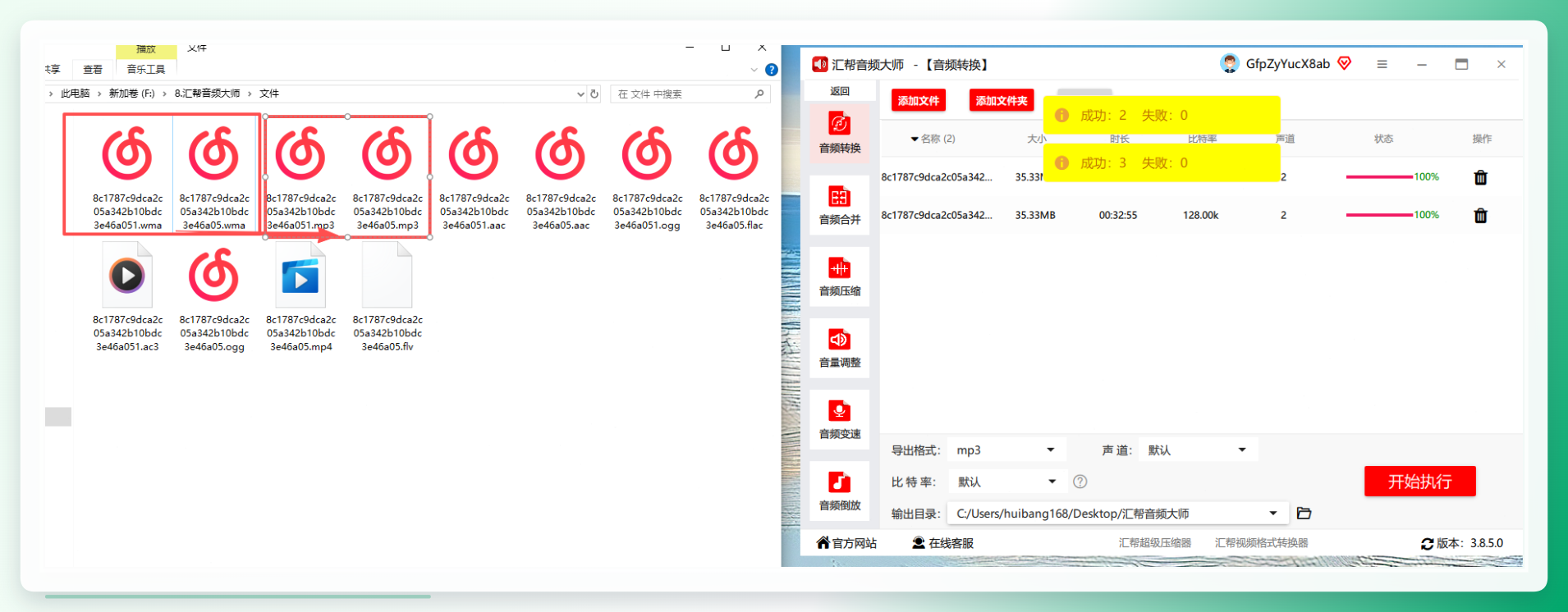Open the 音频倒放 tool in the sidebar
The height and width of the screenshot is (612, 1568).
(x=839, y=491)
